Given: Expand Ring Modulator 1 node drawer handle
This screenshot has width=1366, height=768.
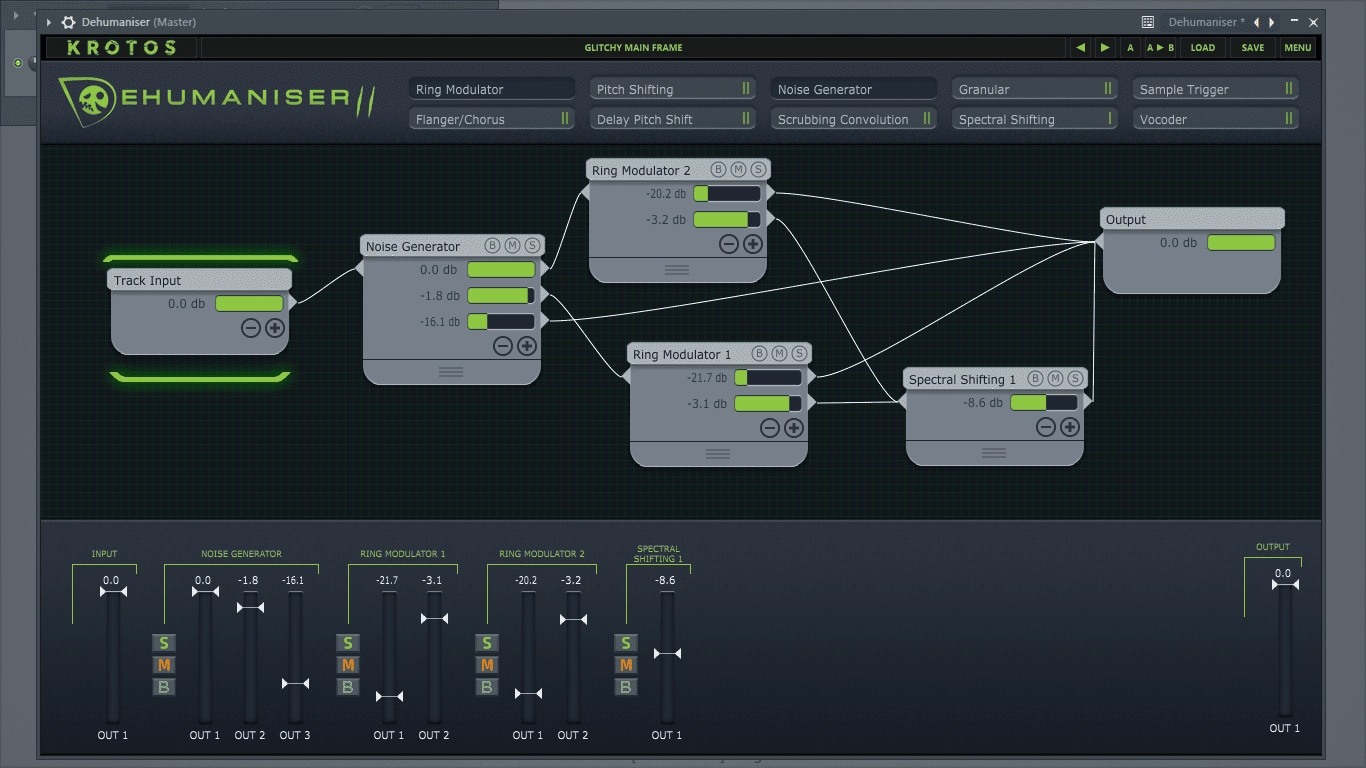Looking at the screenshot, I should coord(718,454).
